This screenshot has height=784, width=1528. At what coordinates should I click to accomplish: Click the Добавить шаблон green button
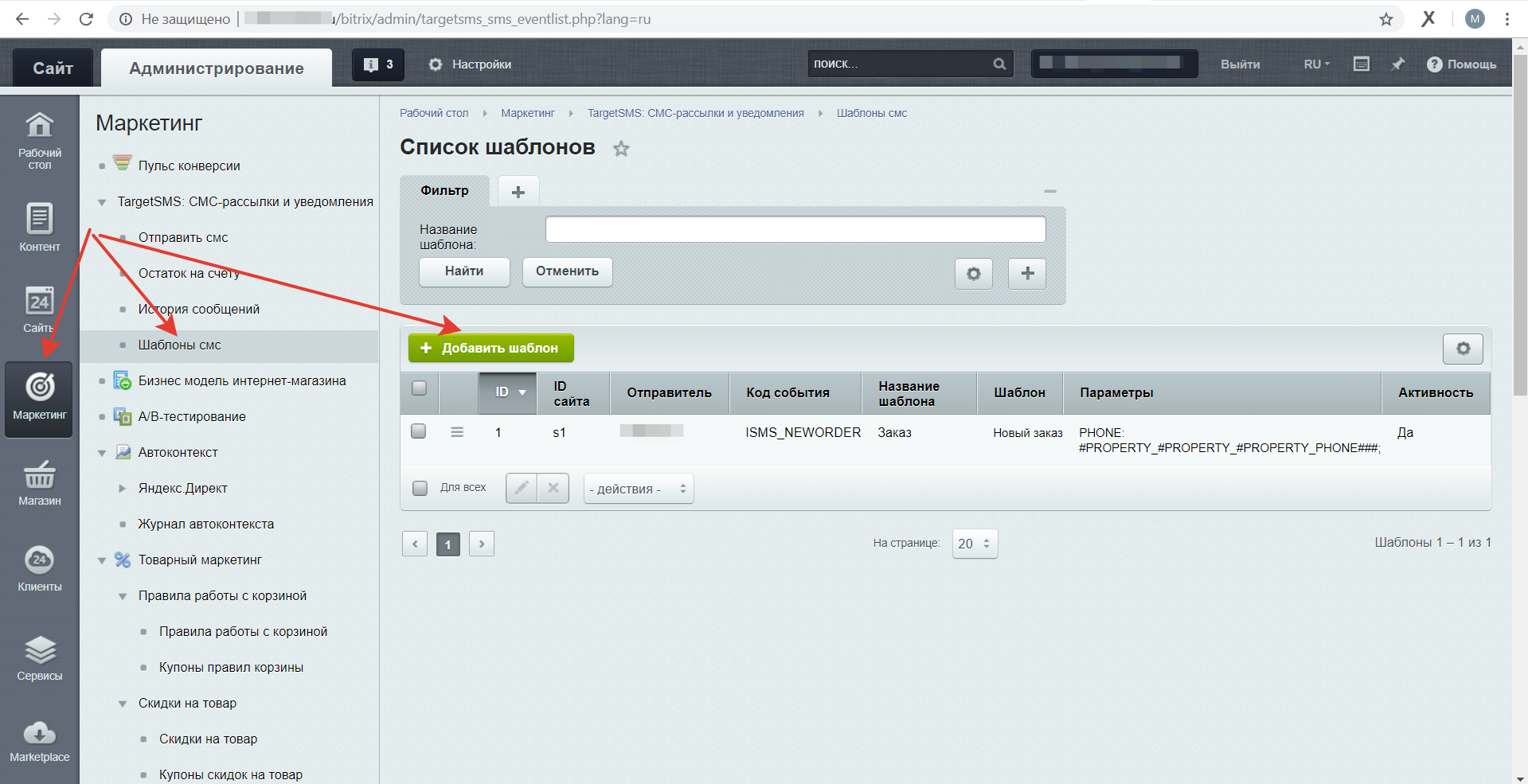click(490, 348)
